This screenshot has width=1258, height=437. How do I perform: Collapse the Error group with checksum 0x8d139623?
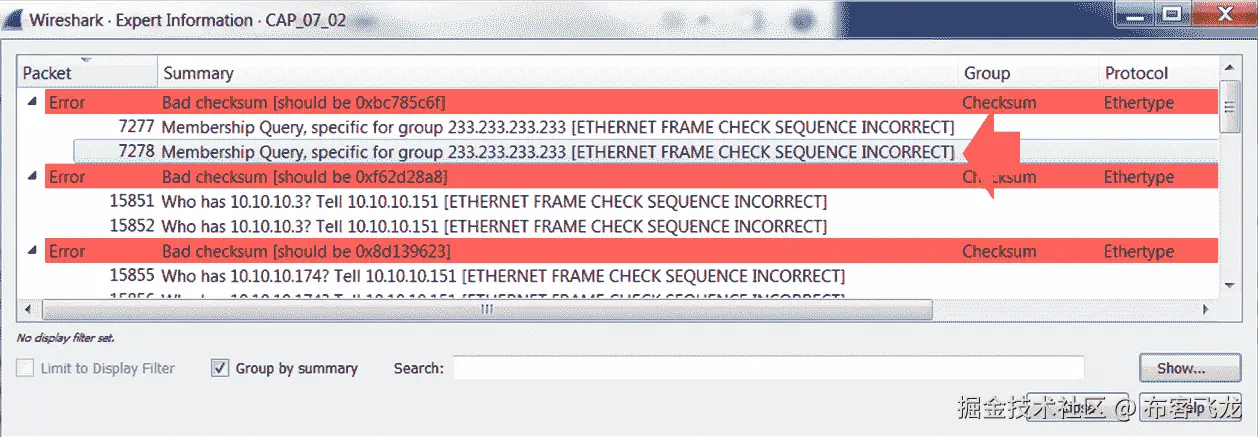[33, 251]
